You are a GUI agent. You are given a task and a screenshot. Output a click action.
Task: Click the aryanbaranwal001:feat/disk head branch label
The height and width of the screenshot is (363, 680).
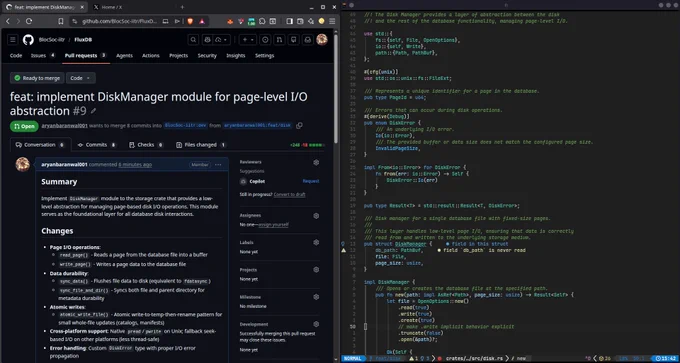[258, 126]
